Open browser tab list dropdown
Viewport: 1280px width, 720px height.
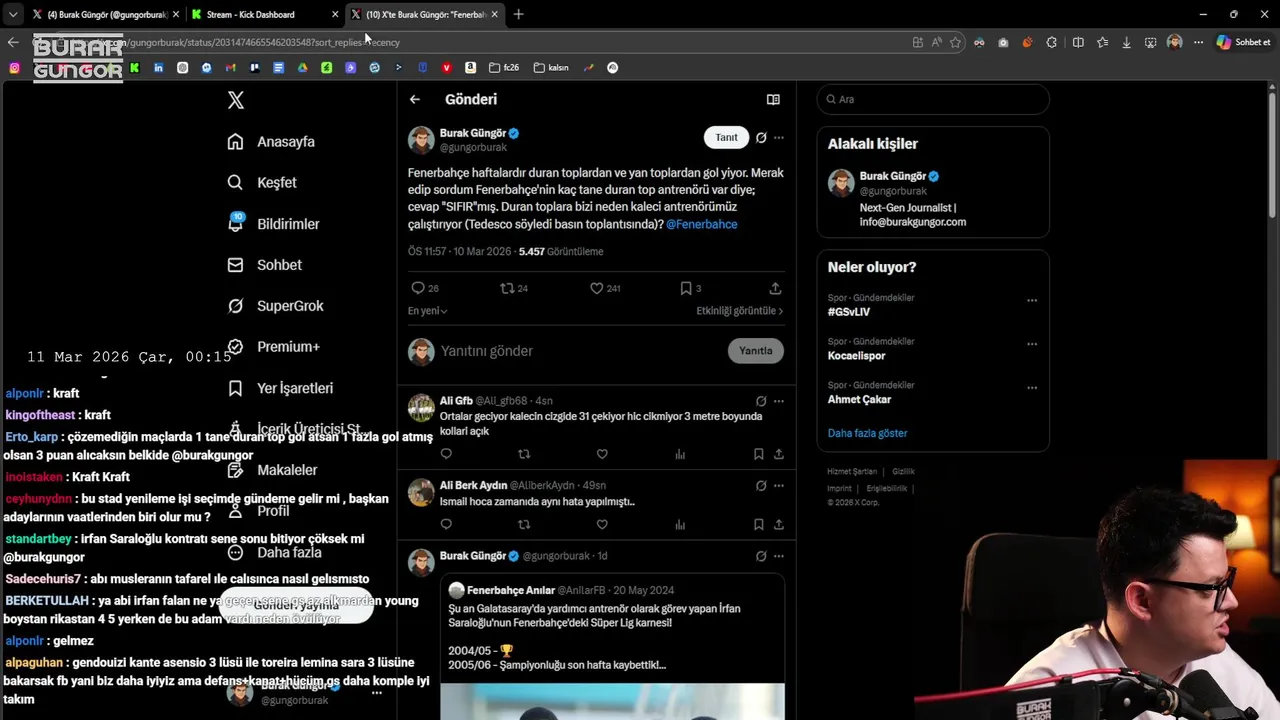12,15
